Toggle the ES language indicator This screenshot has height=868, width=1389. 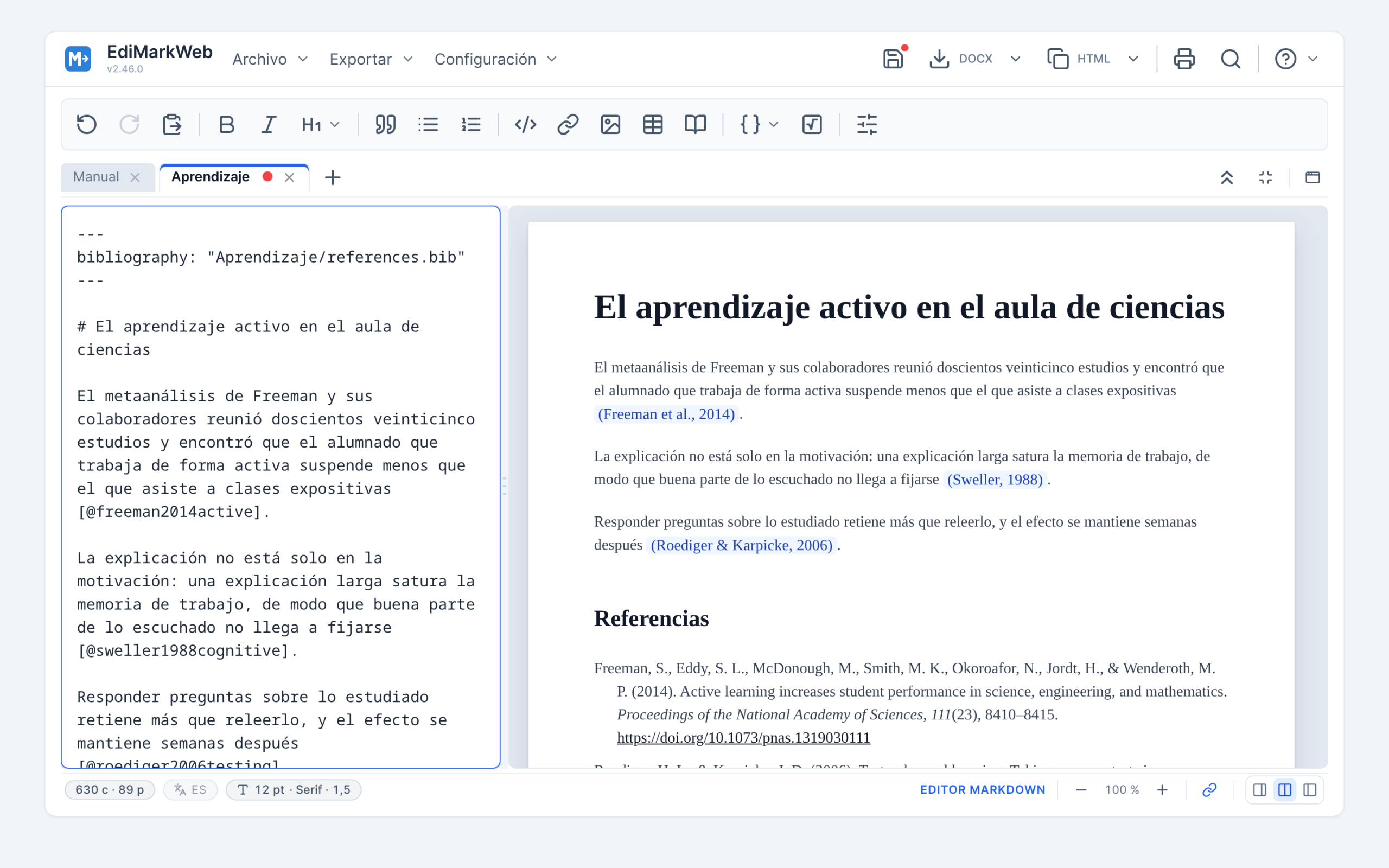click(190, 790)
